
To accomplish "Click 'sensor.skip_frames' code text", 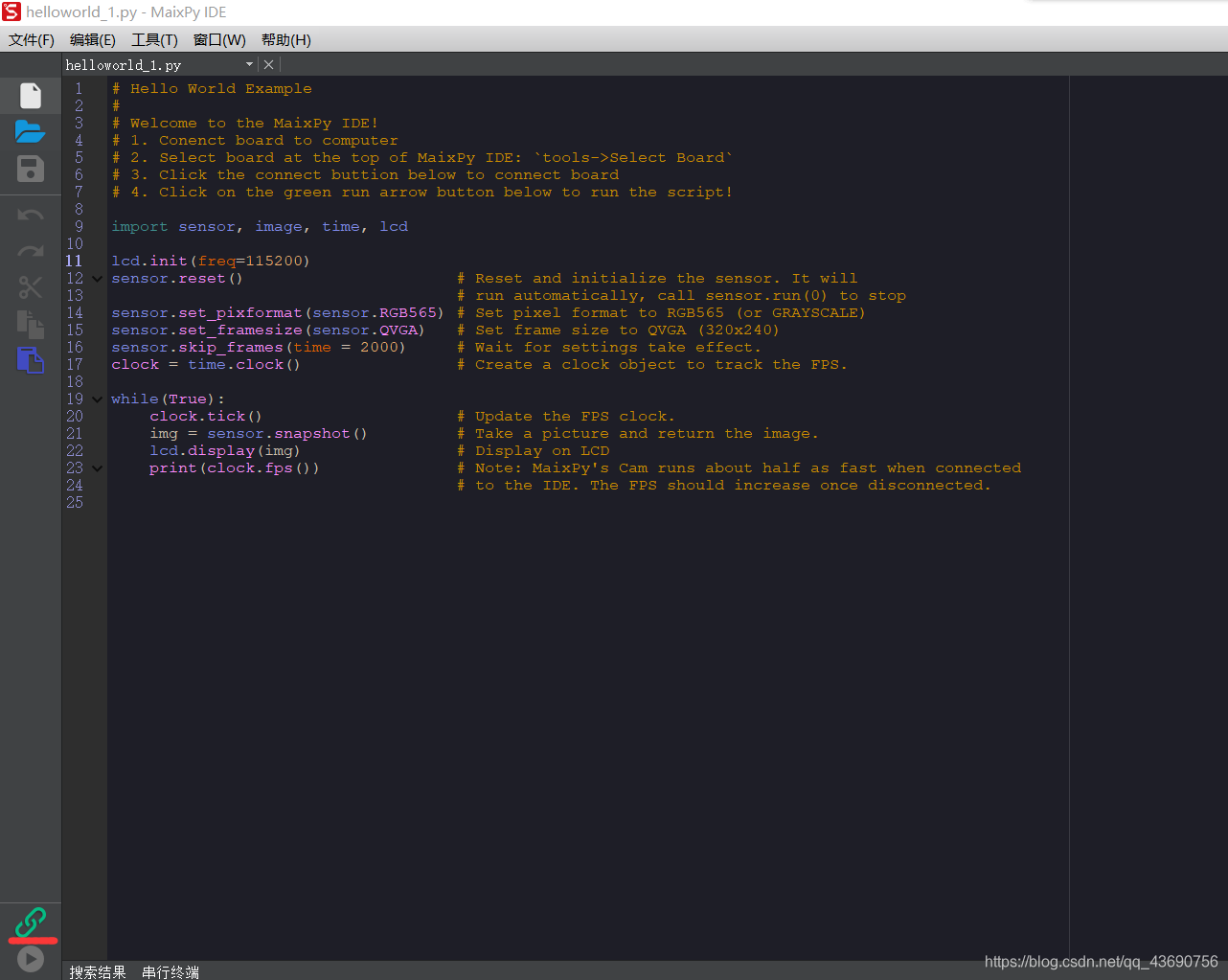I will (x=197, y=348).
